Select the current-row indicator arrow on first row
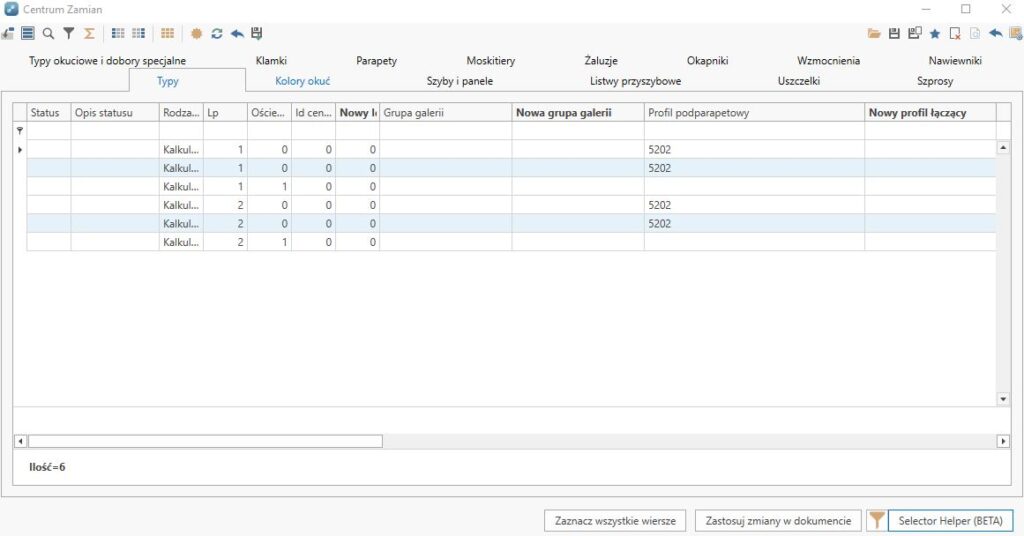 click(x=20, y=150)
